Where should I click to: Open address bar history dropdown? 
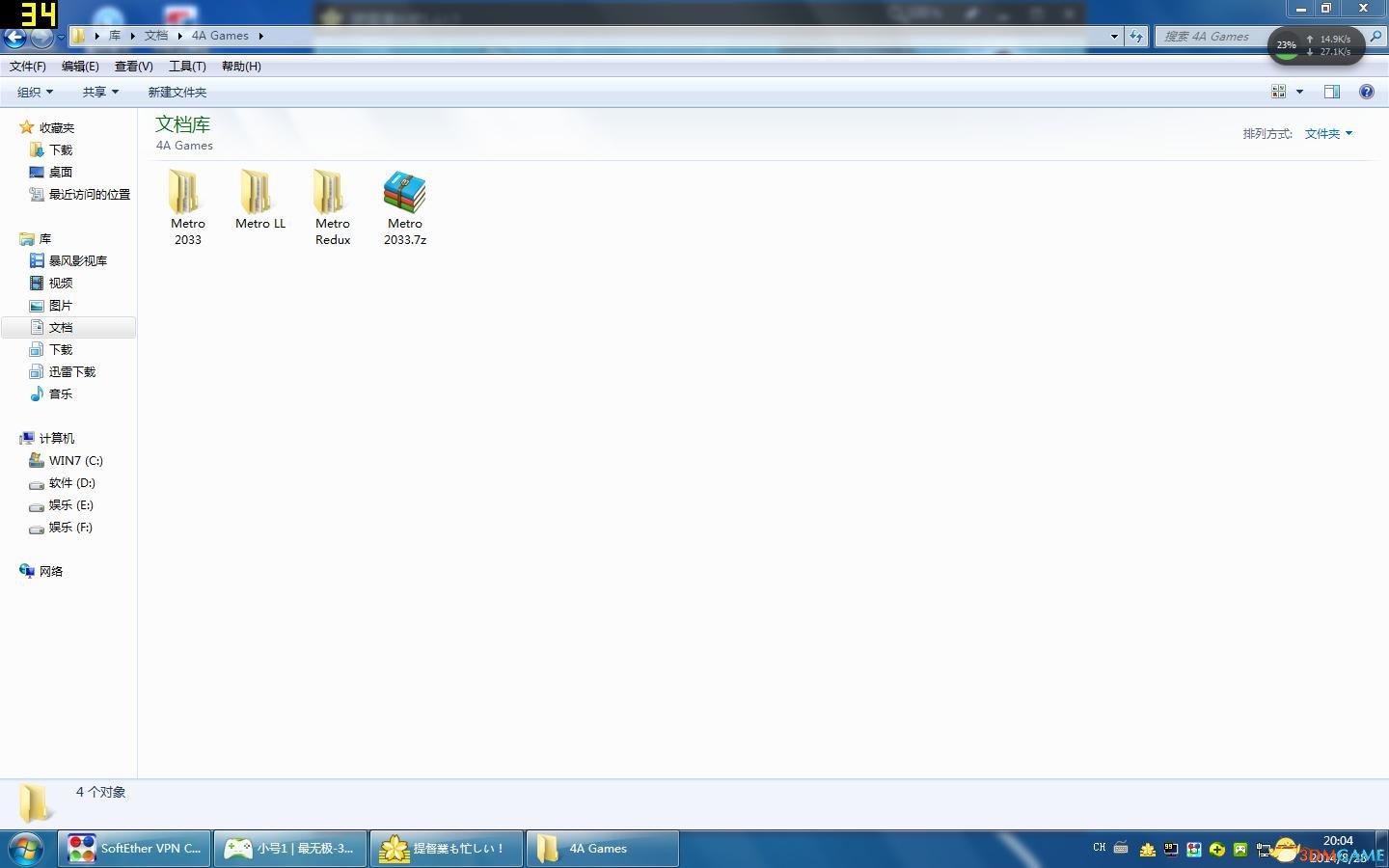click(1114, 37)
